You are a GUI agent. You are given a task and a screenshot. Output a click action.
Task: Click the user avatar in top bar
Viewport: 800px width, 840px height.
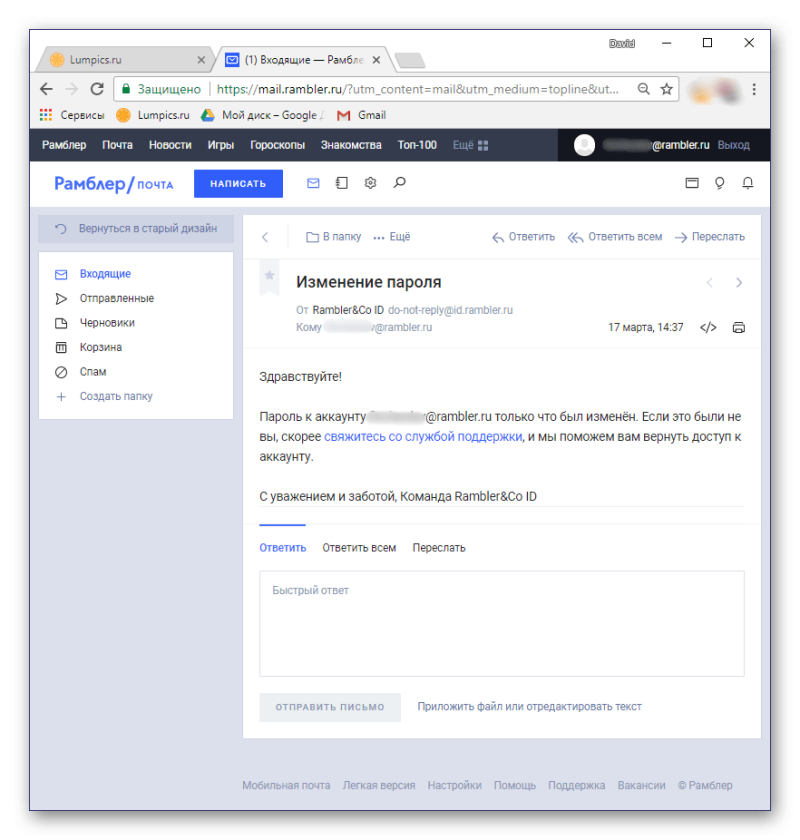(584, 145)
